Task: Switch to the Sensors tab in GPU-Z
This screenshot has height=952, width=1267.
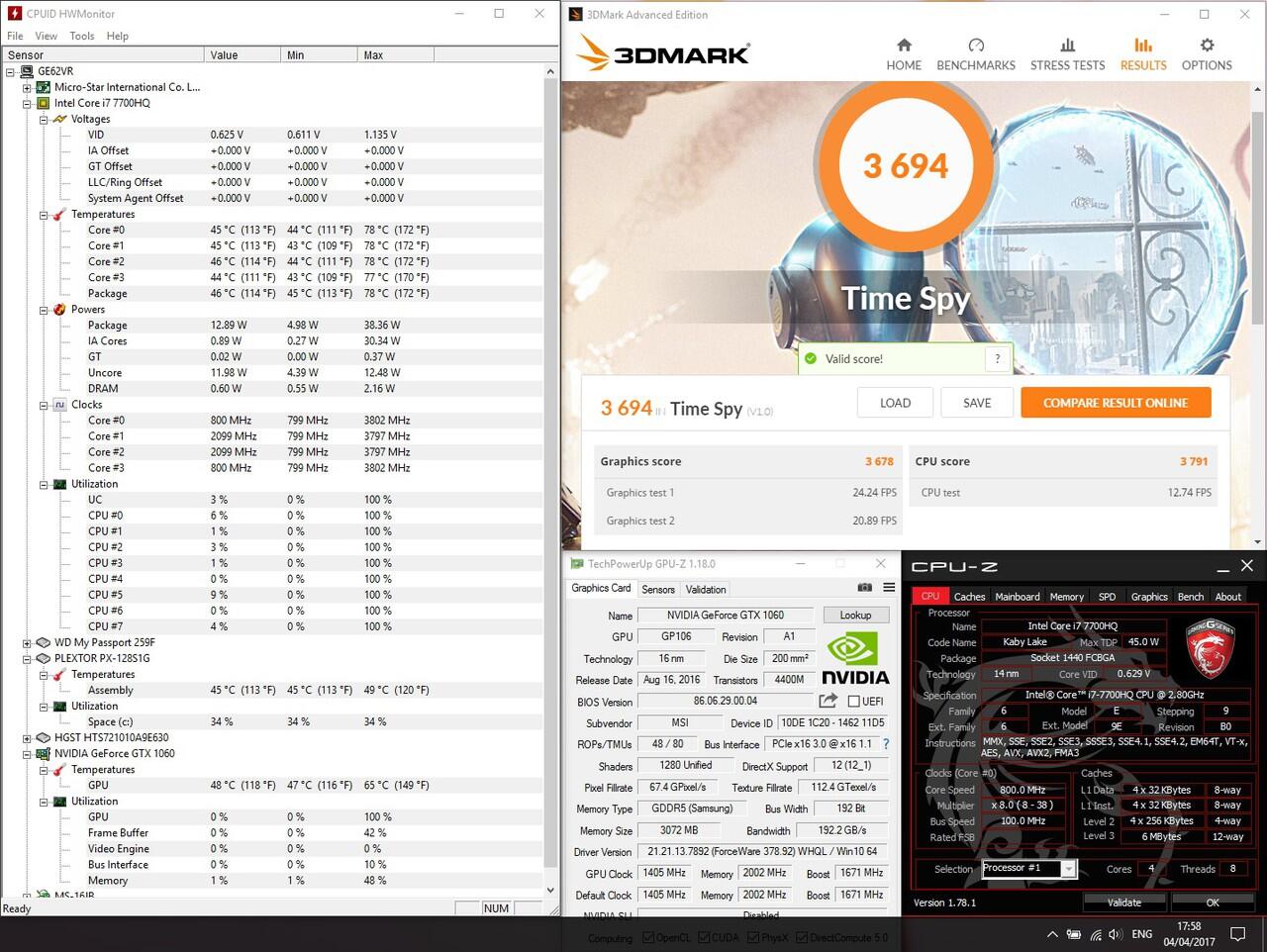Action: [658, 589]
